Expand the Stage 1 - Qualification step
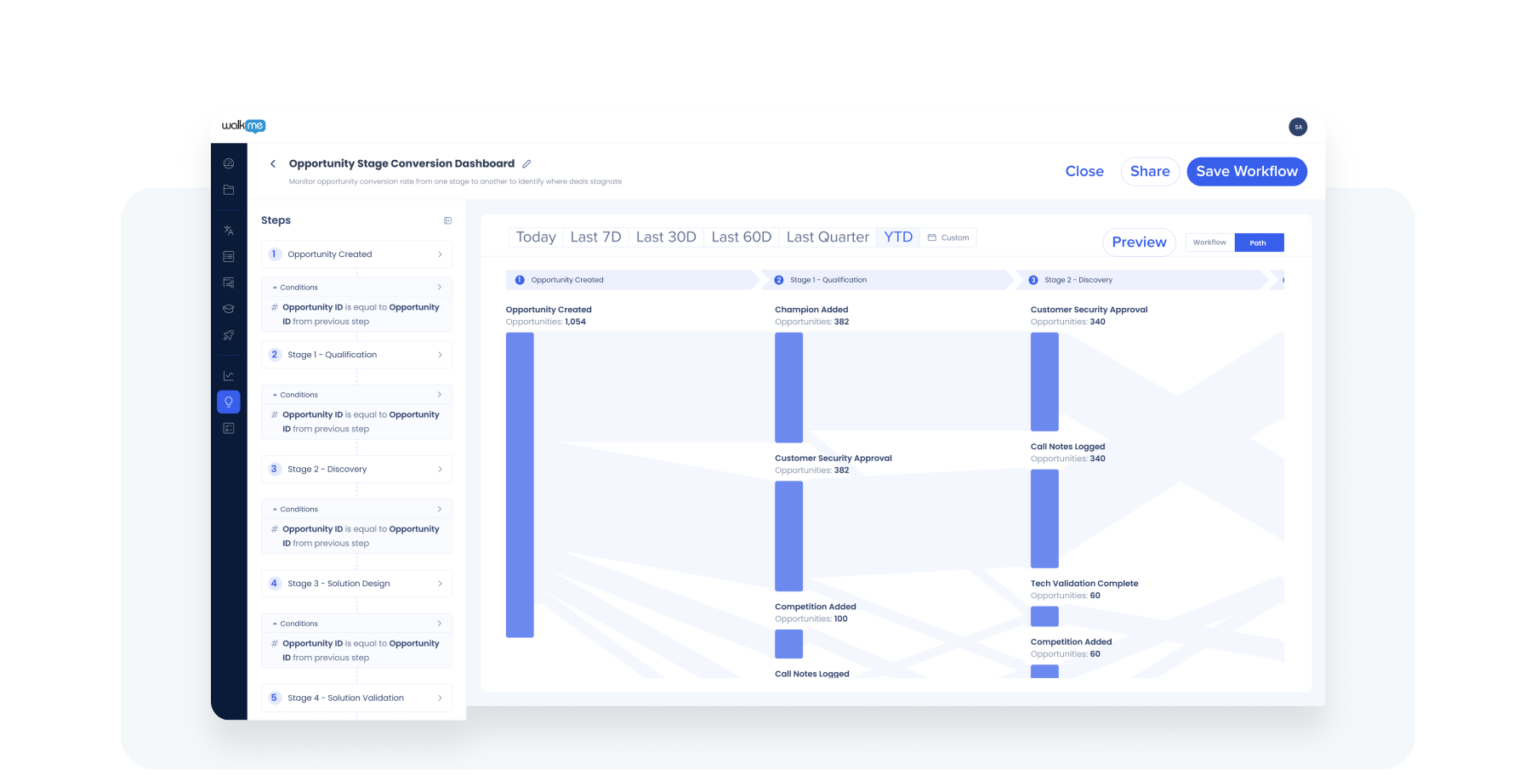 (x=356, y=354)
